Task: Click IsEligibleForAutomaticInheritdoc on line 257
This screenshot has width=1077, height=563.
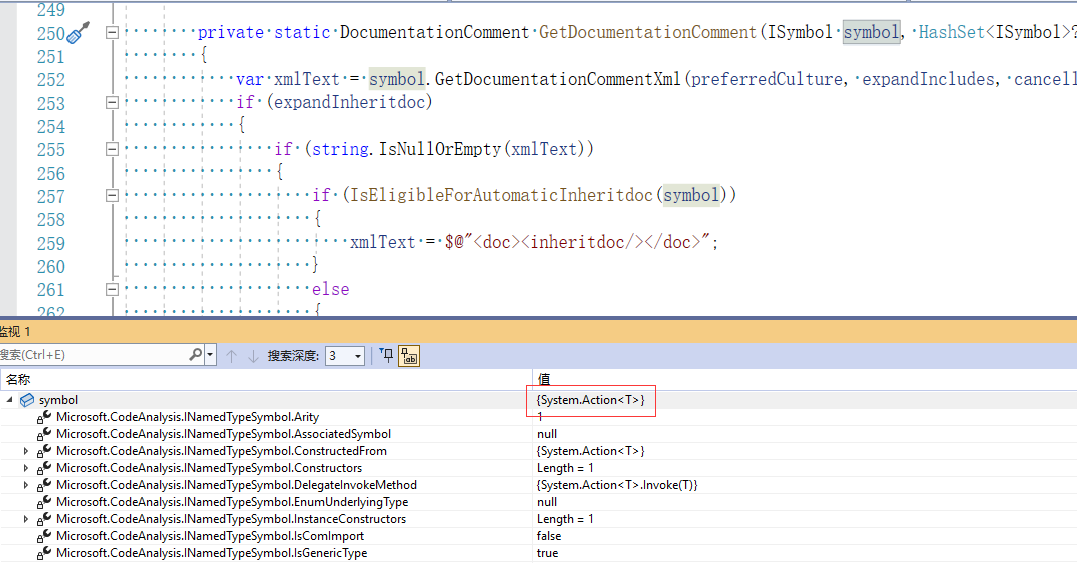Action: pos(501,196)
